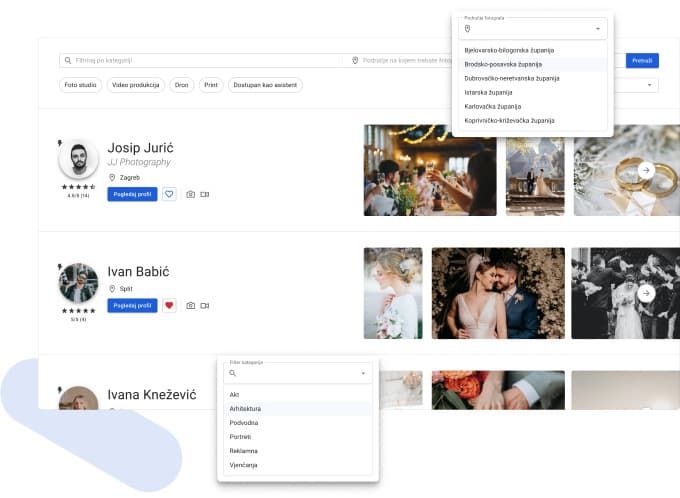Click the star rating under Ivan Babić

coord(78,311)
